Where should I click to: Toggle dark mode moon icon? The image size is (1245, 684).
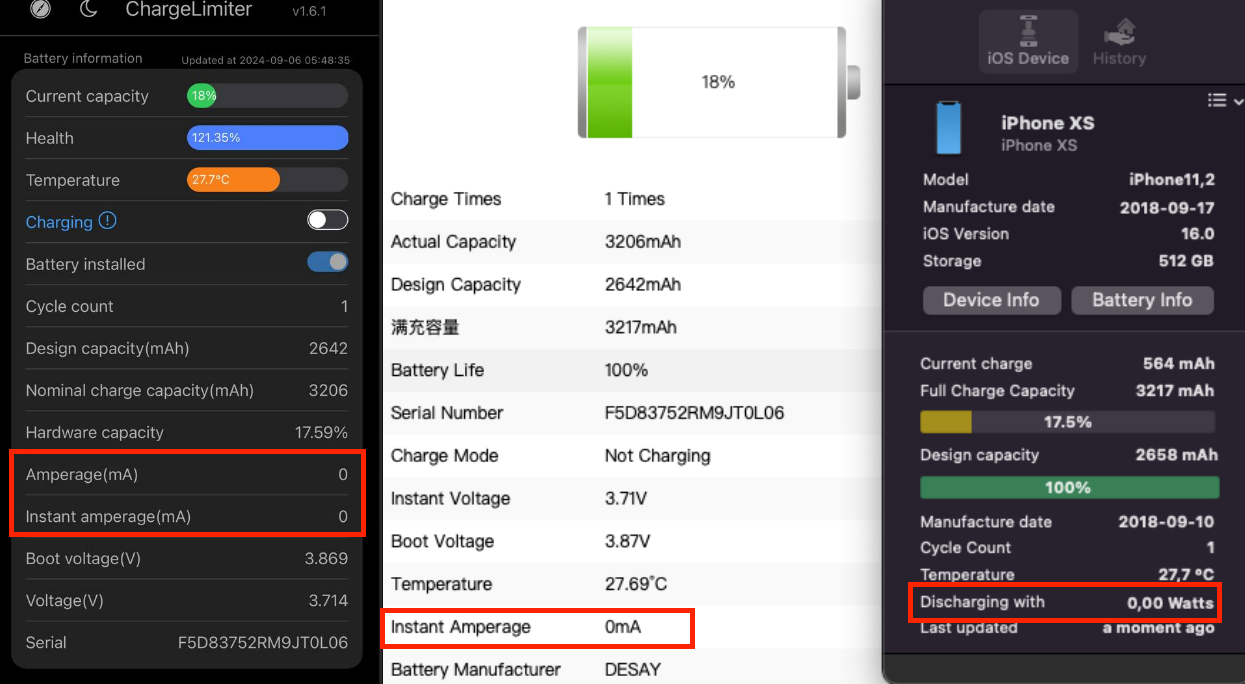[x=88, y=9]
